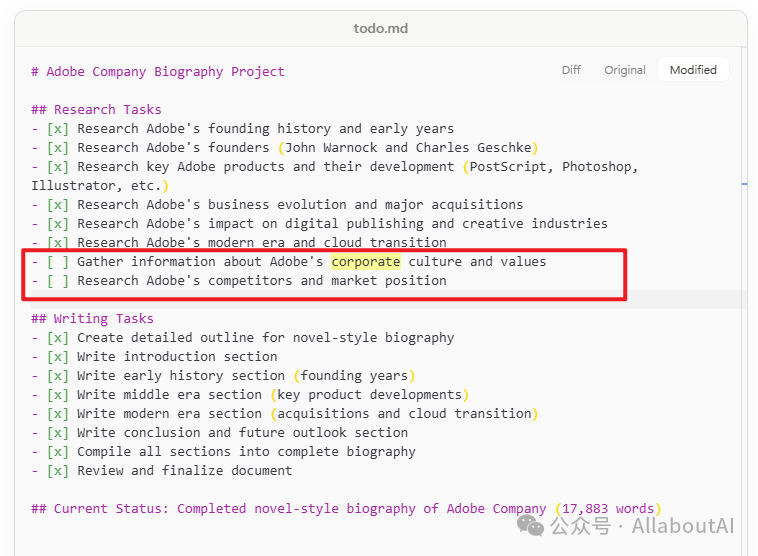The height and width of the screenshot is (556, 758).
Task: Switch to the Diff view tab
Action: pos(571,70)
